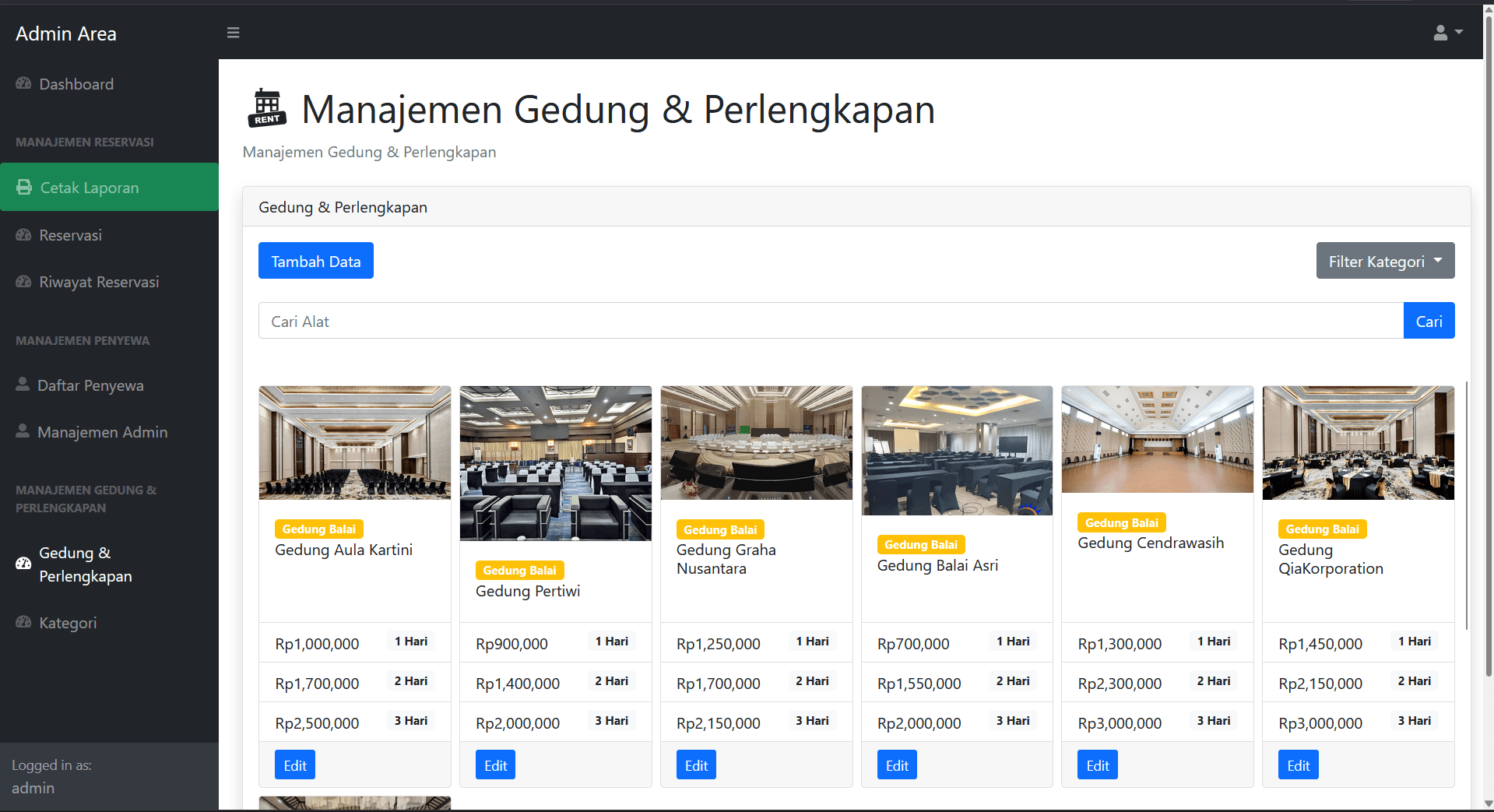Open Daftar Penyewa list
This screenshot has width=1494, height=812.
pos(109,385)
